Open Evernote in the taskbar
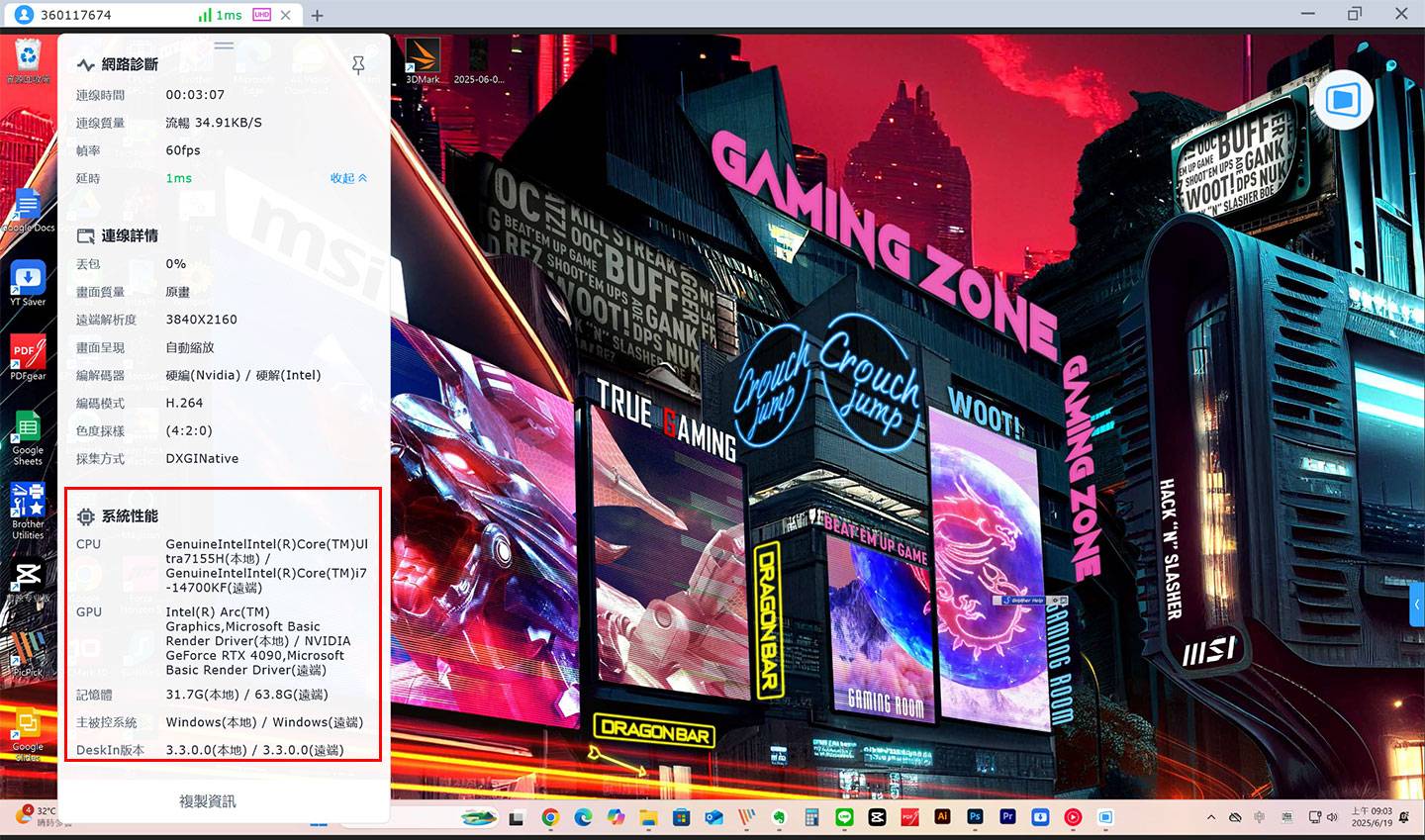The height and width of the screenshot is (840, 1425). 779,817
